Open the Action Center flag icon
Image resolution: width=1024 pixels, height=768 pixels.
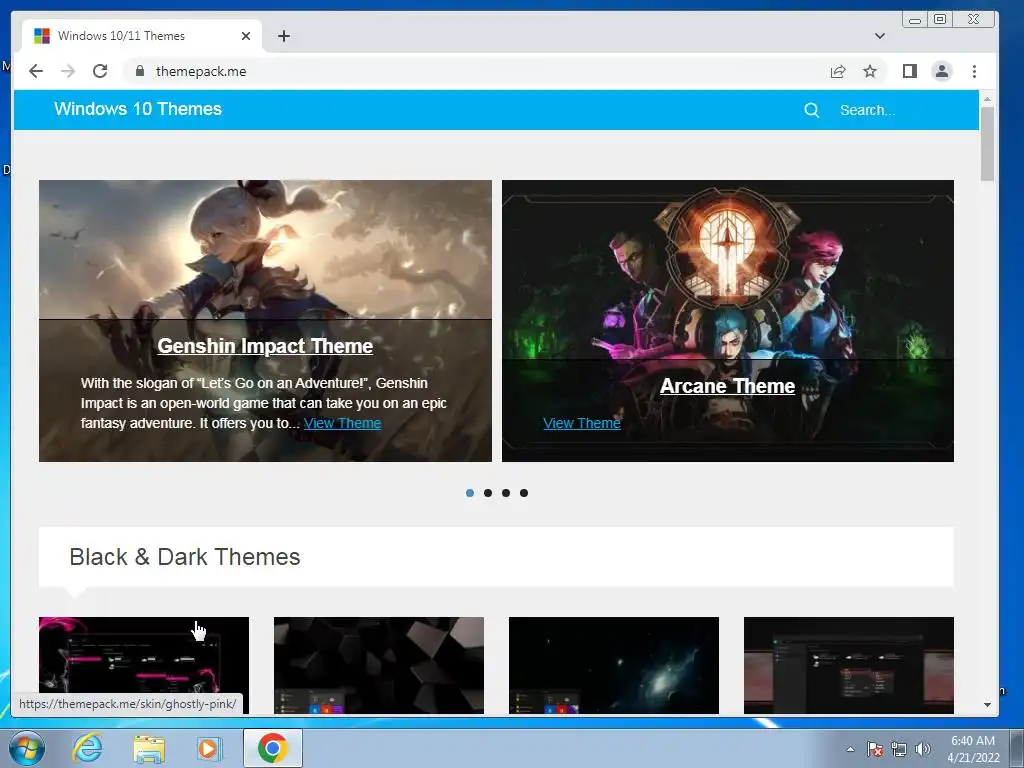pos(875,749)
